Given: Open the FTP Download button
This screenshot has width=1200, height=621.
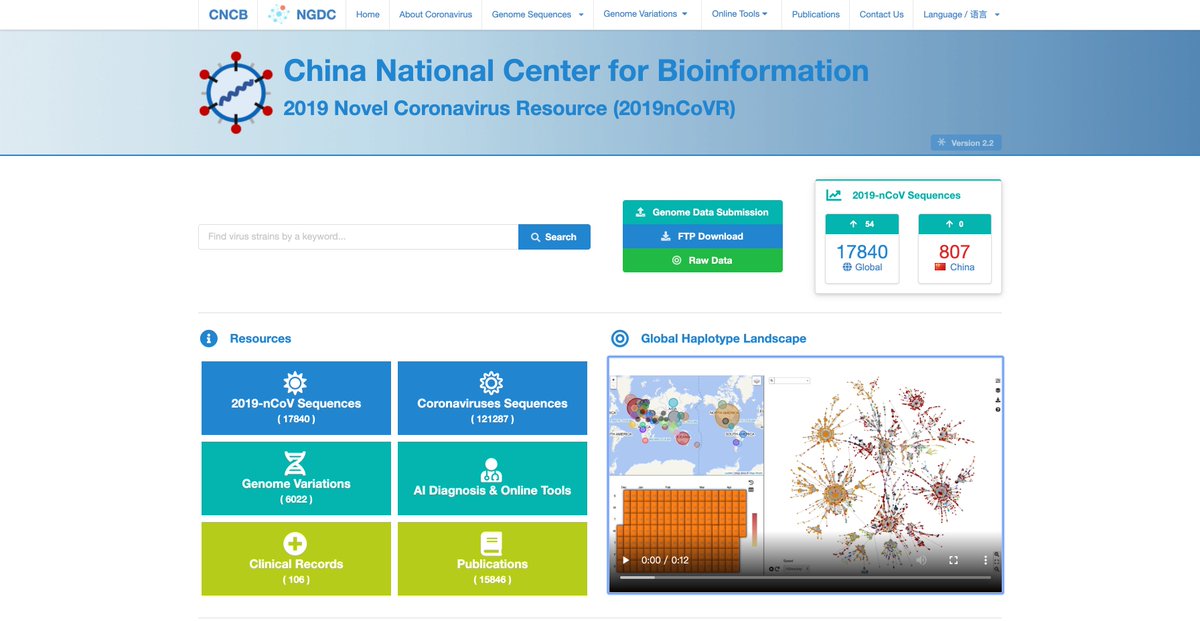Looking at the screenshot, I should click(702, 236).
